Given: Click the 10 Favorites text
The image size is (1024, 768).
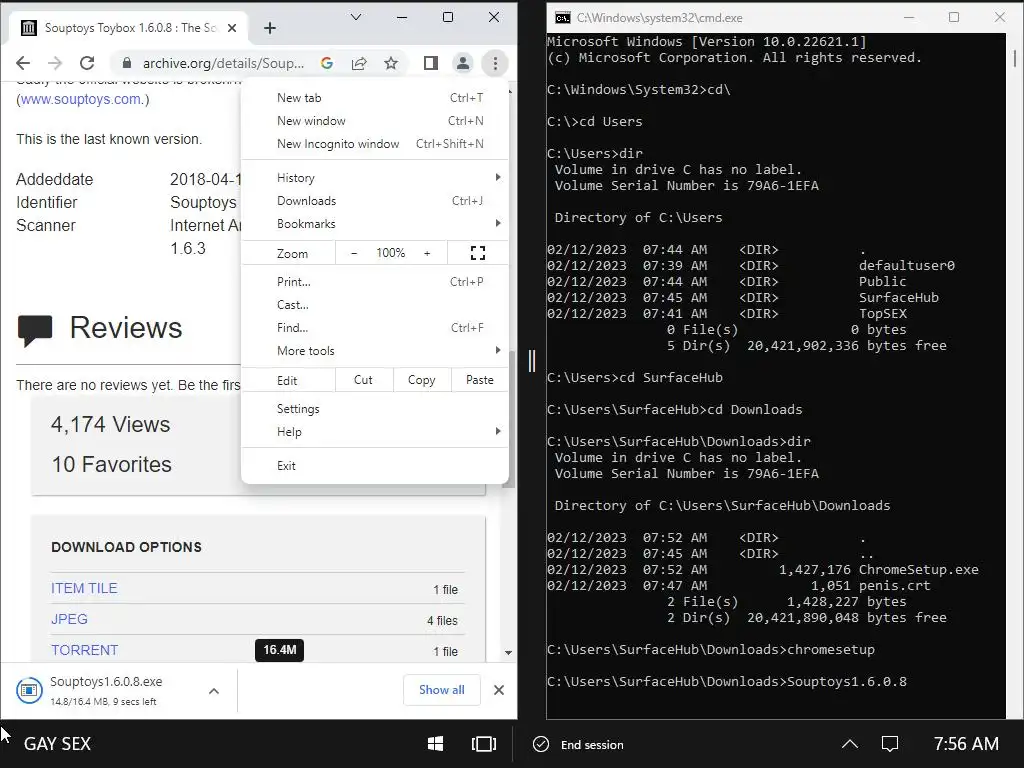Looking at the screenshot, I should point(112,464).
